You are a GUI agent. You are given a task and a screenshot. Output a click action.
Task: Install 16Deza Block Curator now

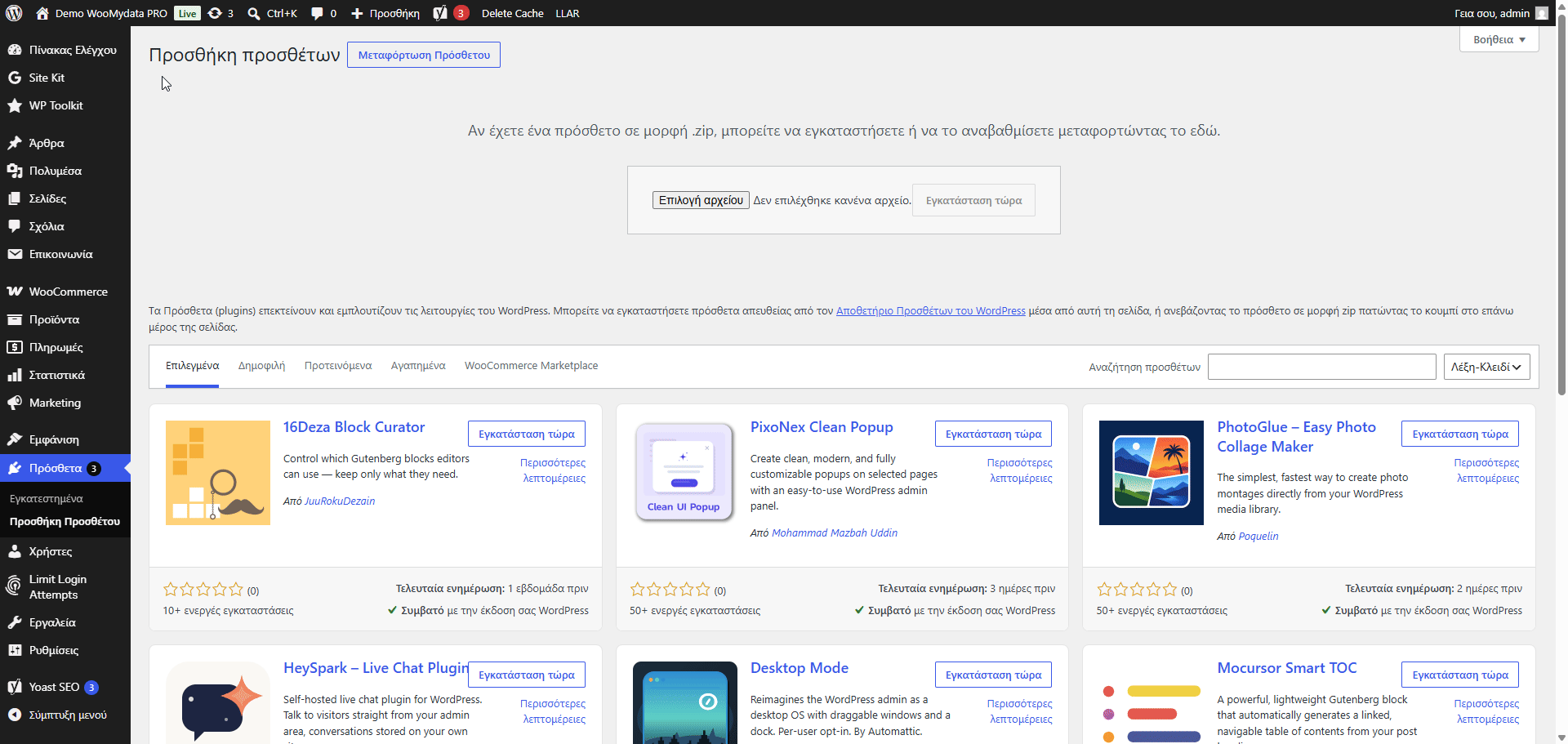click(x=527, y=434)
